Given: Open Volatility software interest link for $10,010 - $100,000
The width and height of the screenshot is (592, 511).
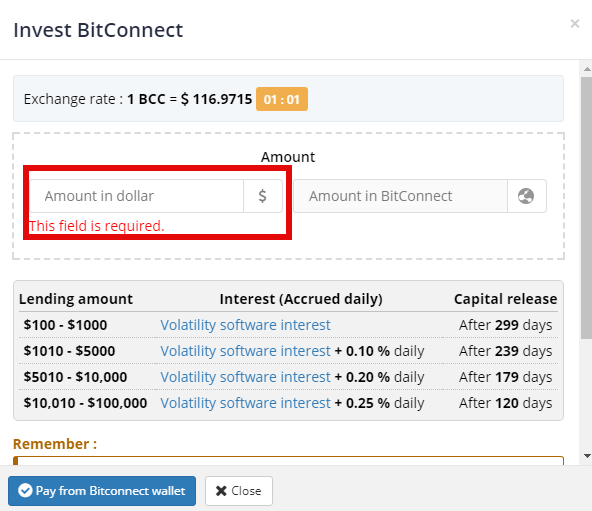Looking at the screenshot, I should [x=245, y=403].
